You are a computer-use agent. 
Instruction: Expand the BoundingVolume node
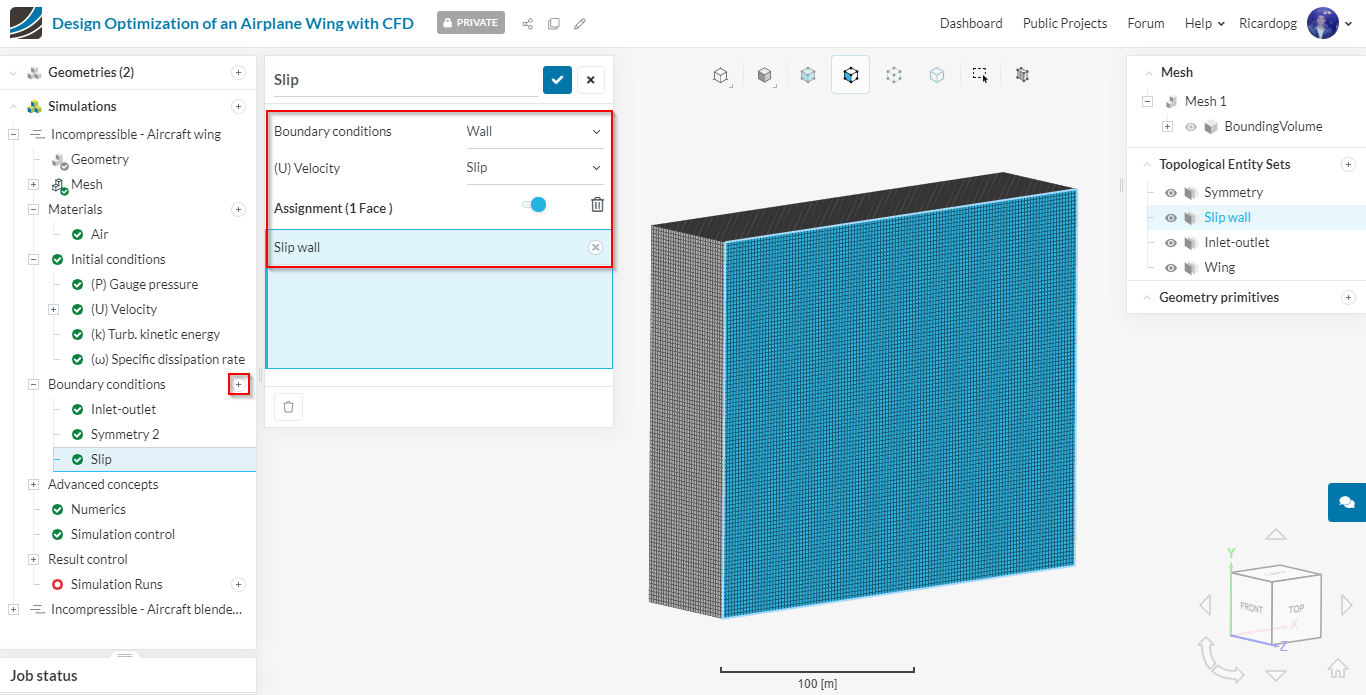pos(1167,127)
